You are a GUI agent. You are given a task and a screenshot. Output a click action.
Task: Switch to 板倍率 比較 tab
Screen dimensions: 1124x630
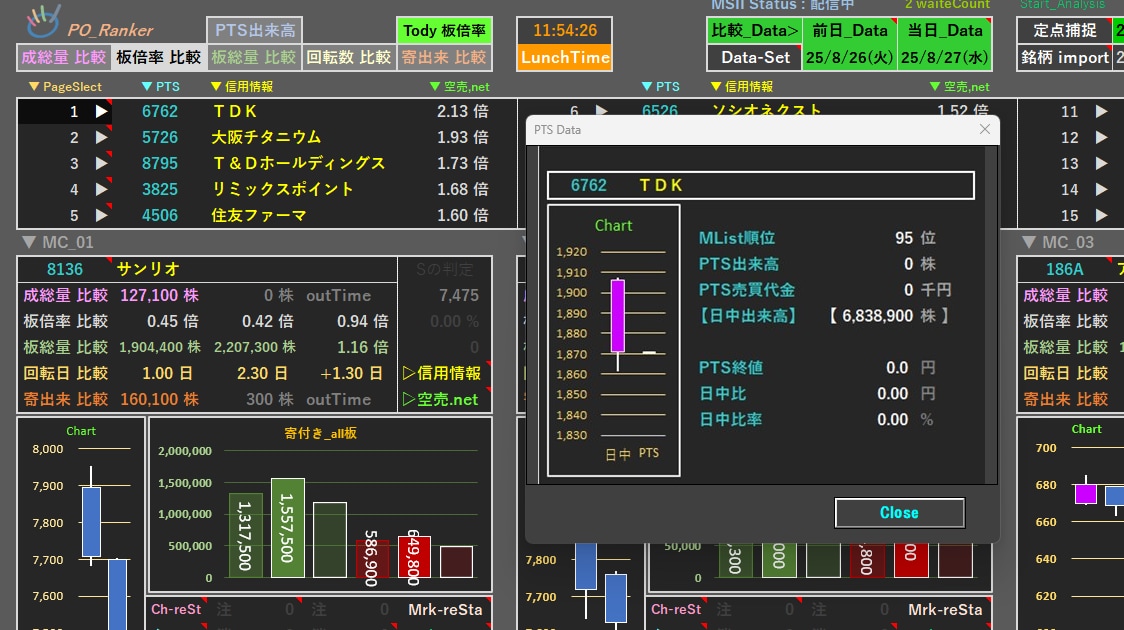coord(158,57)
